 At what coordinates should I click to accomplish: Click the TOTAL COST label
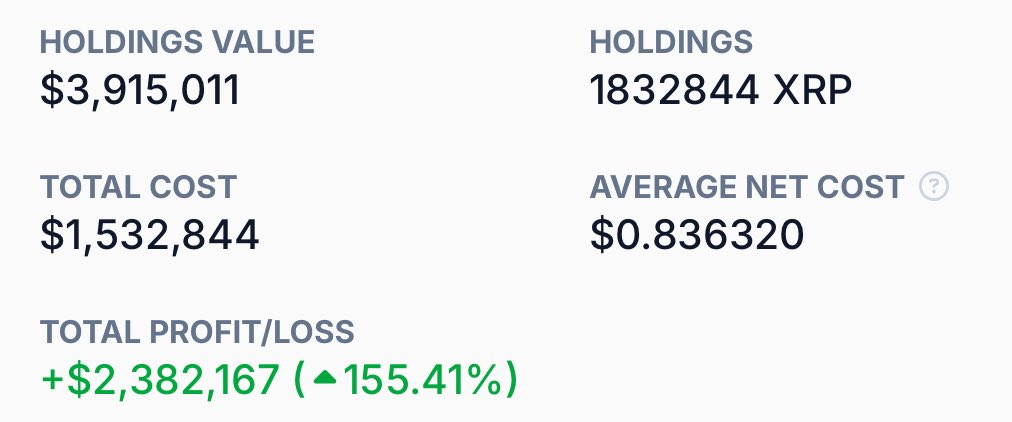[x=138, y=187]
